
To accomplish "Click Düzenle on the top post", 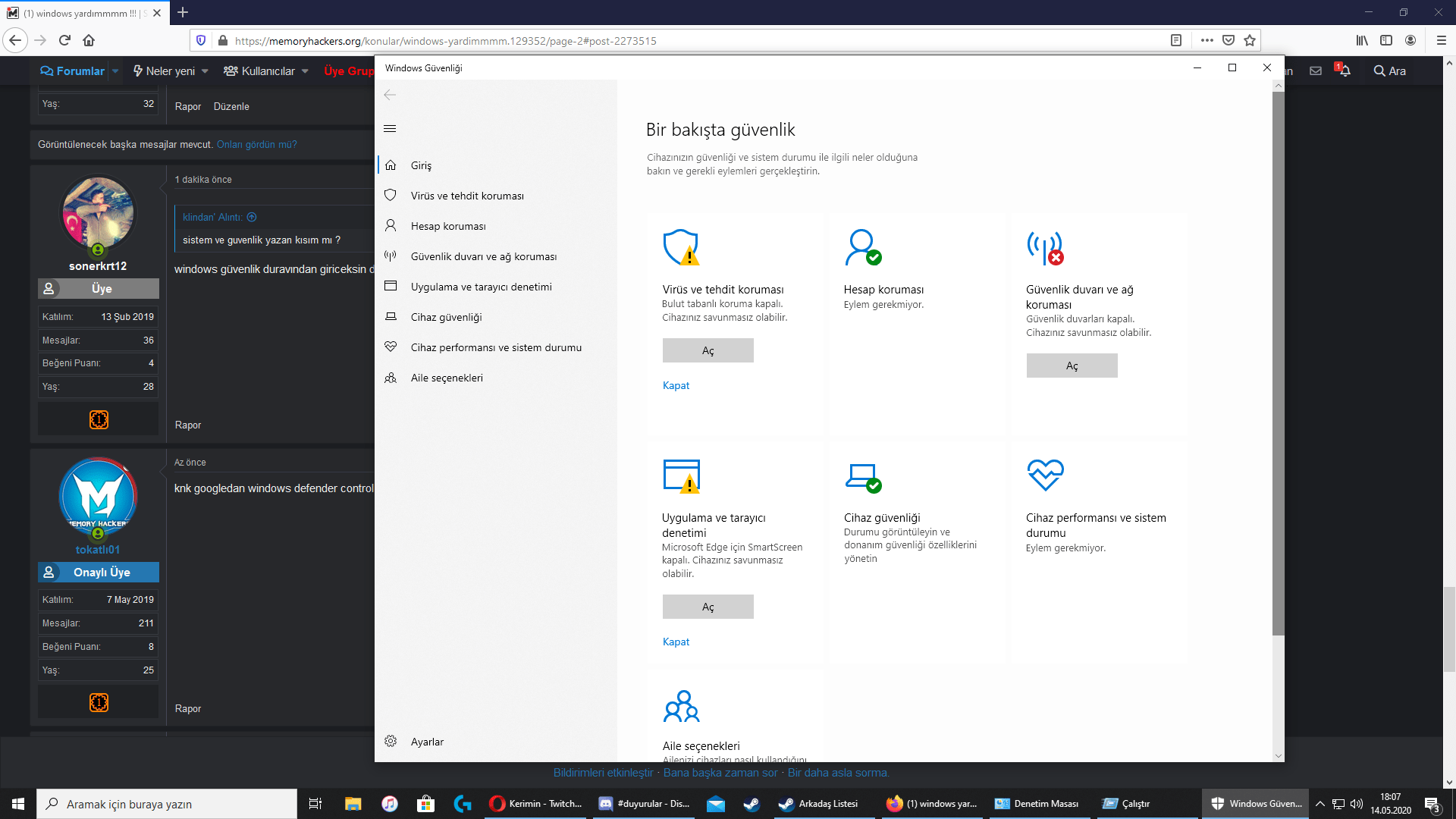I will pyautogui.click(x=231, y=106).
